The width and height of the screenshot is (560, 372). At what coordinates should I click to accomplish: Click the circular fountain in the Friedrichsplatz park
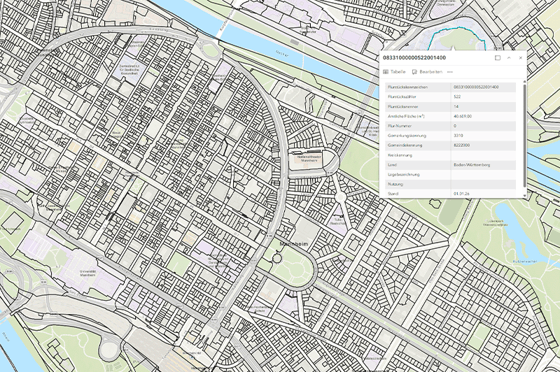point(277,258)
